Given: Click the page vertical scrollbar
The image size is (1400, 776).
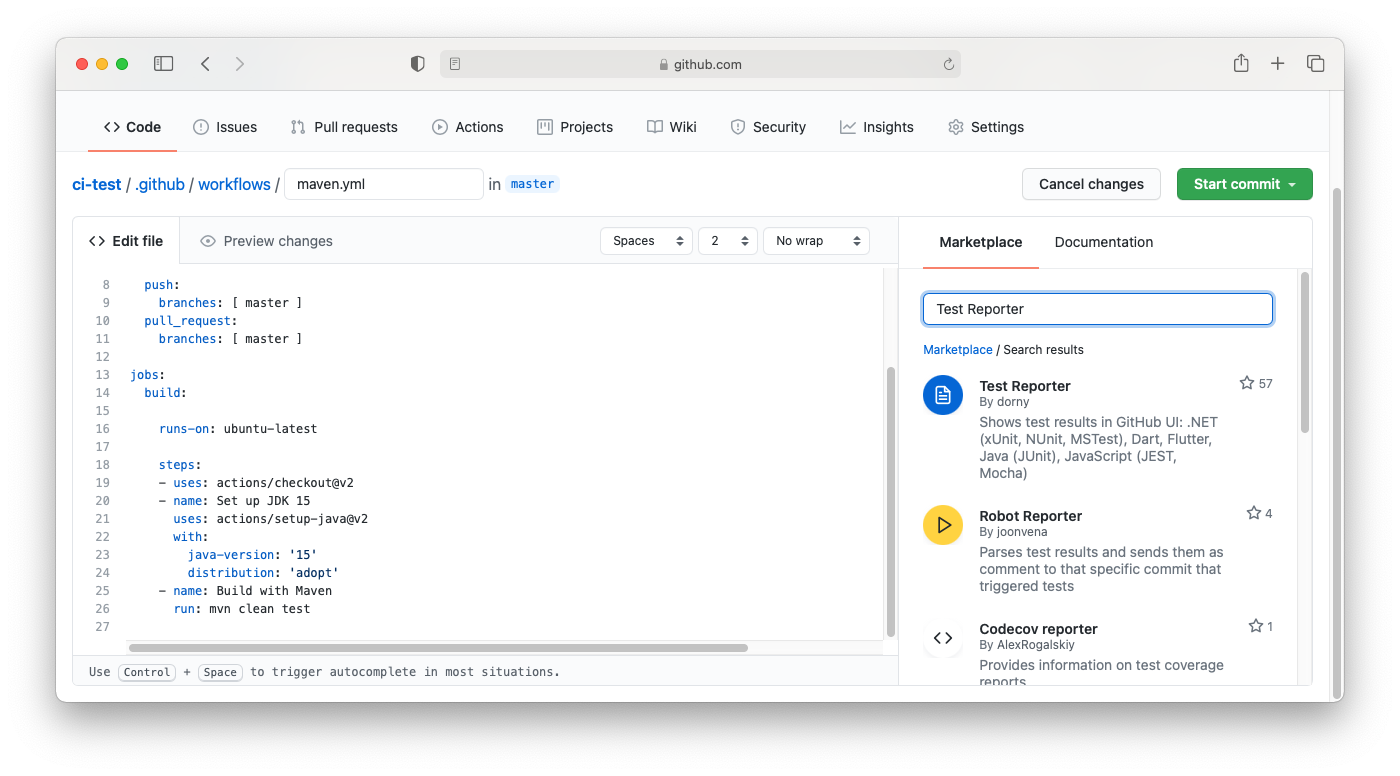Looking at the screenshot, I should click(1337, 443).
